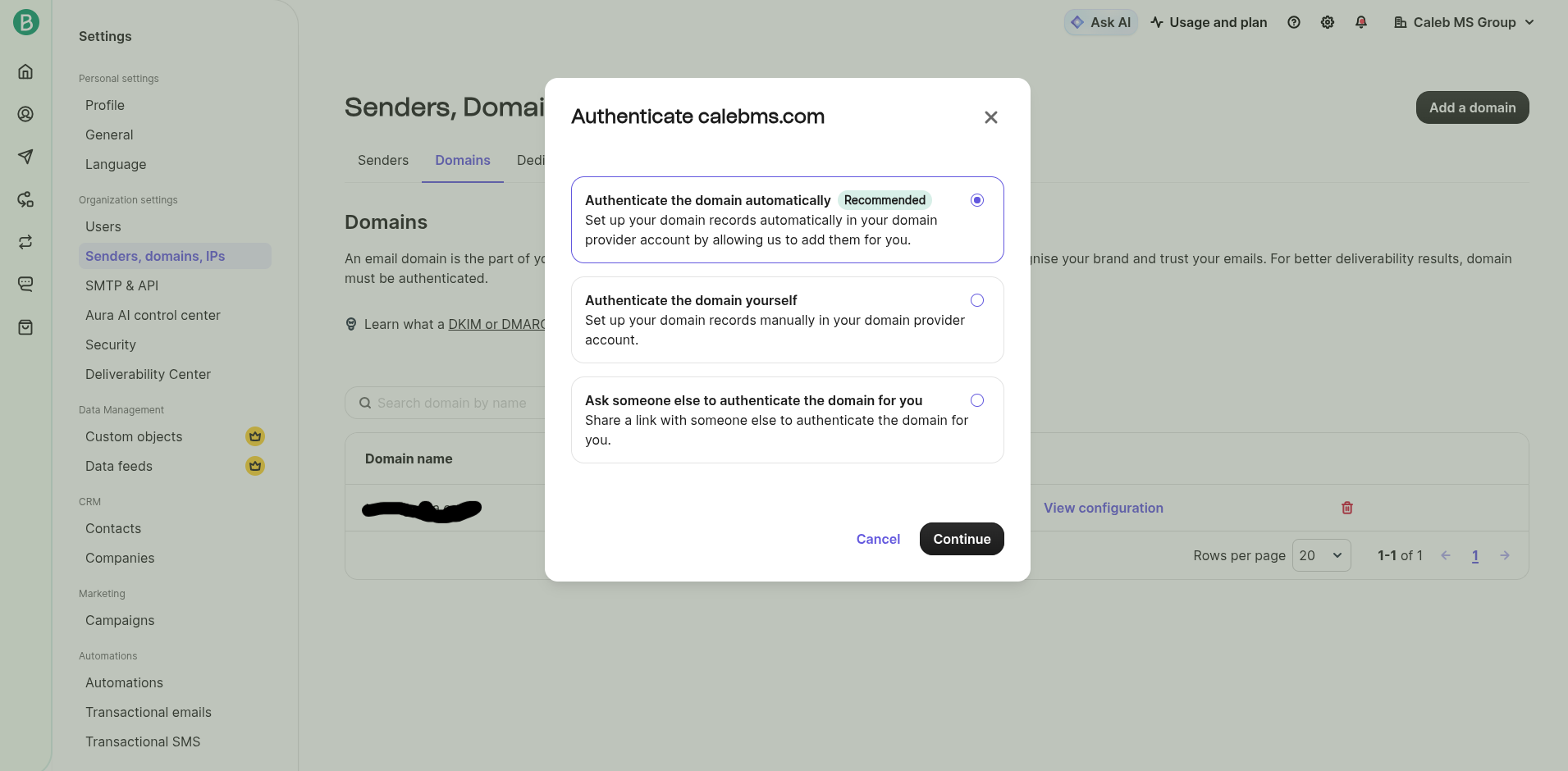Viewport: 1568px width, 771px height.
Task: Open Language settings
Action: (116, 164)
